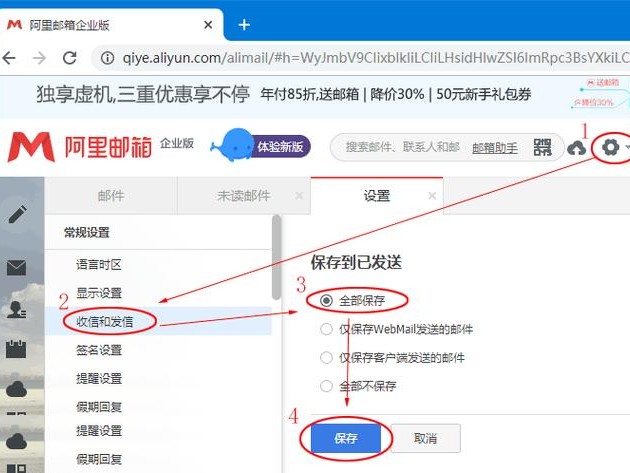Click the 取消 button
Screen dimensions: 630x473
pos(425,438)
